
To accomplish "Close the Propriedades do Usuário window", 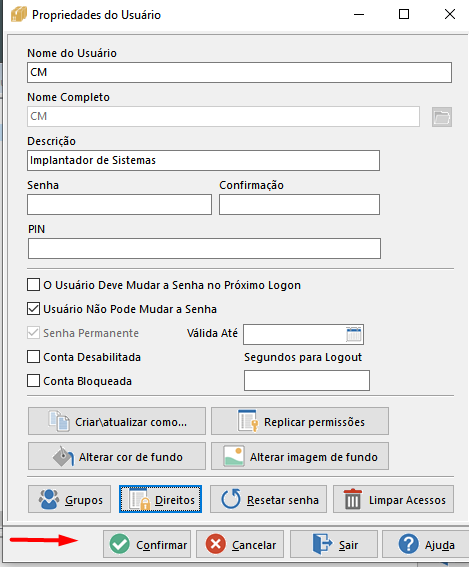I will [x=450, y=14].
